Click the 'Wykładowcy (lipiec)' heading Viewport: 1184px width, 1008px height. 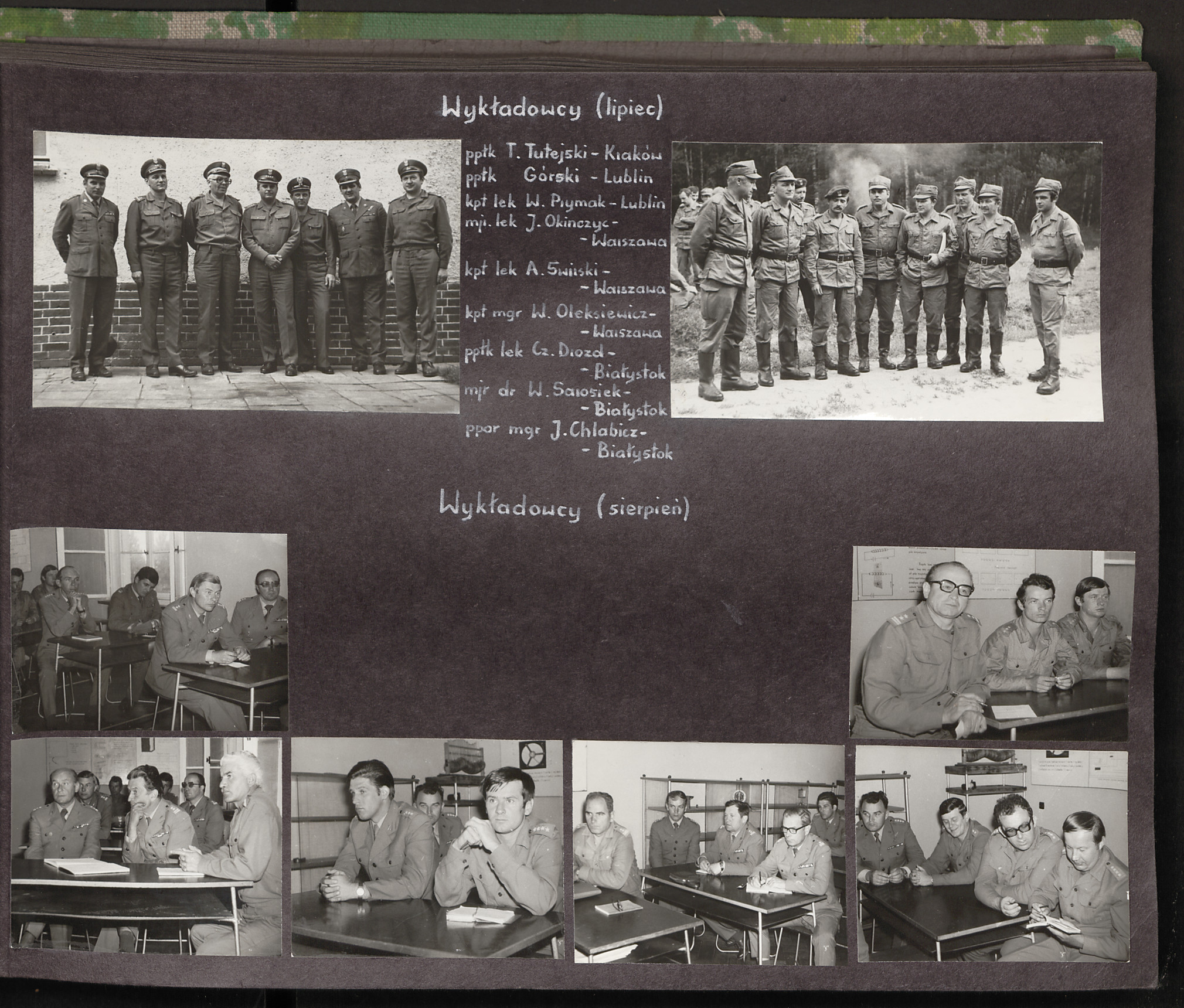click(553, 109)
